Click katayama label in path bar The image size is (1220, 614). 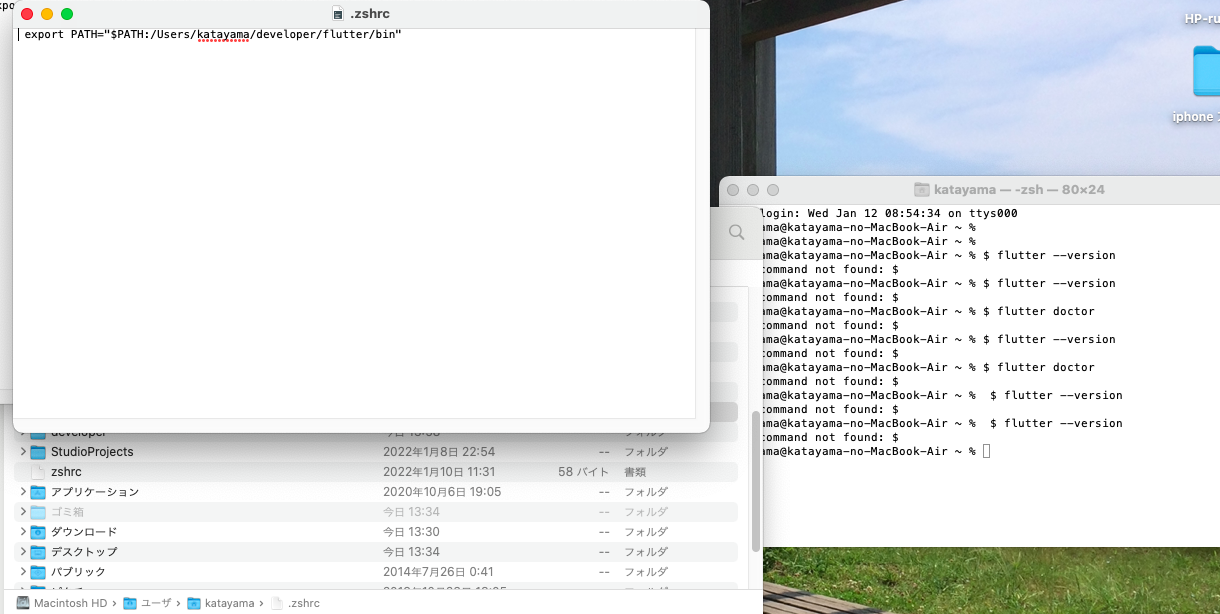232,603
